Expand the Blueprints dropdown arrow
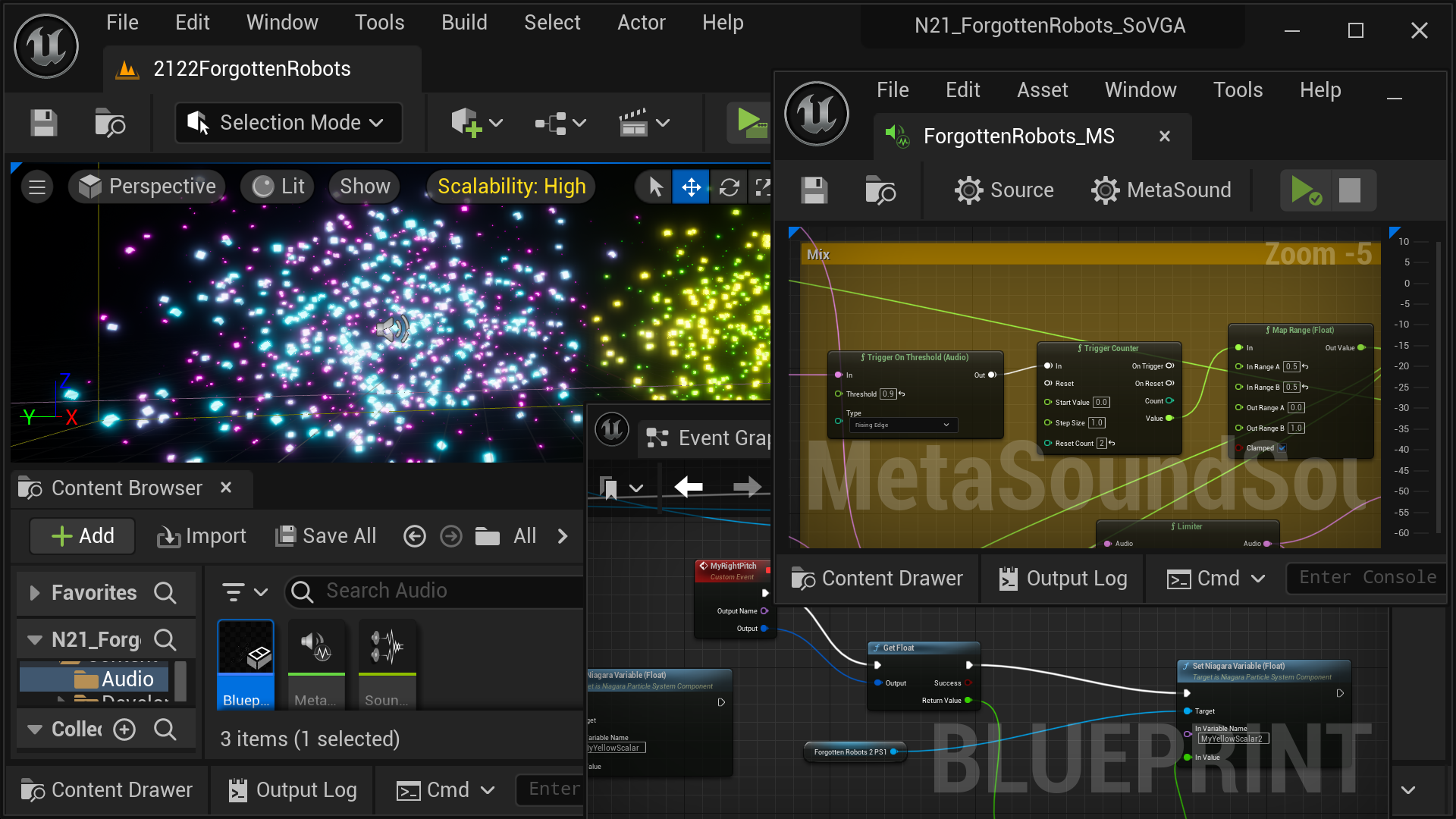Viewport: 1456px width, 819px height. point(579,123)
